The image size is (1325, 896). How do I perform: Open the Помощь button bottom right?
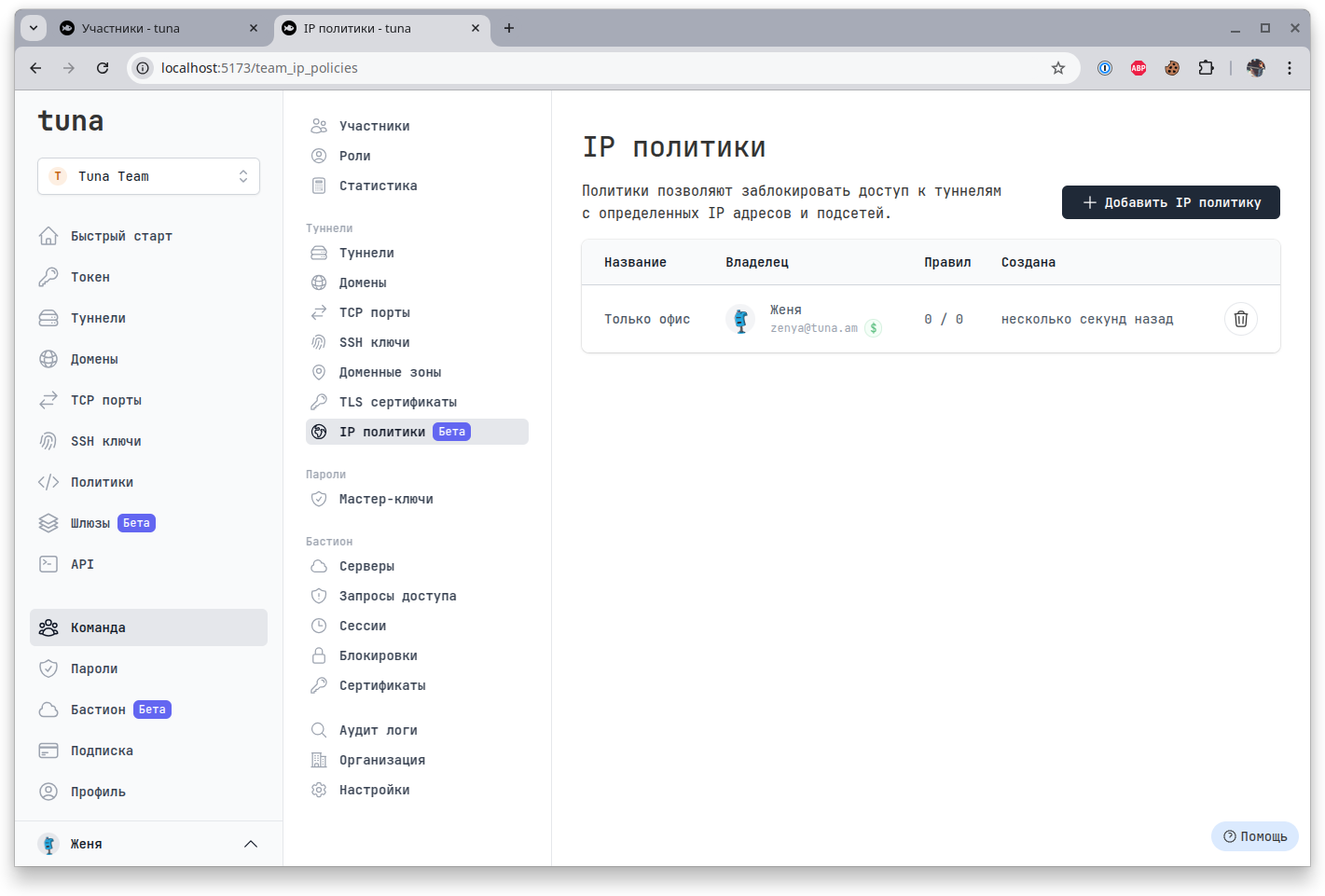click(1254, 836)
